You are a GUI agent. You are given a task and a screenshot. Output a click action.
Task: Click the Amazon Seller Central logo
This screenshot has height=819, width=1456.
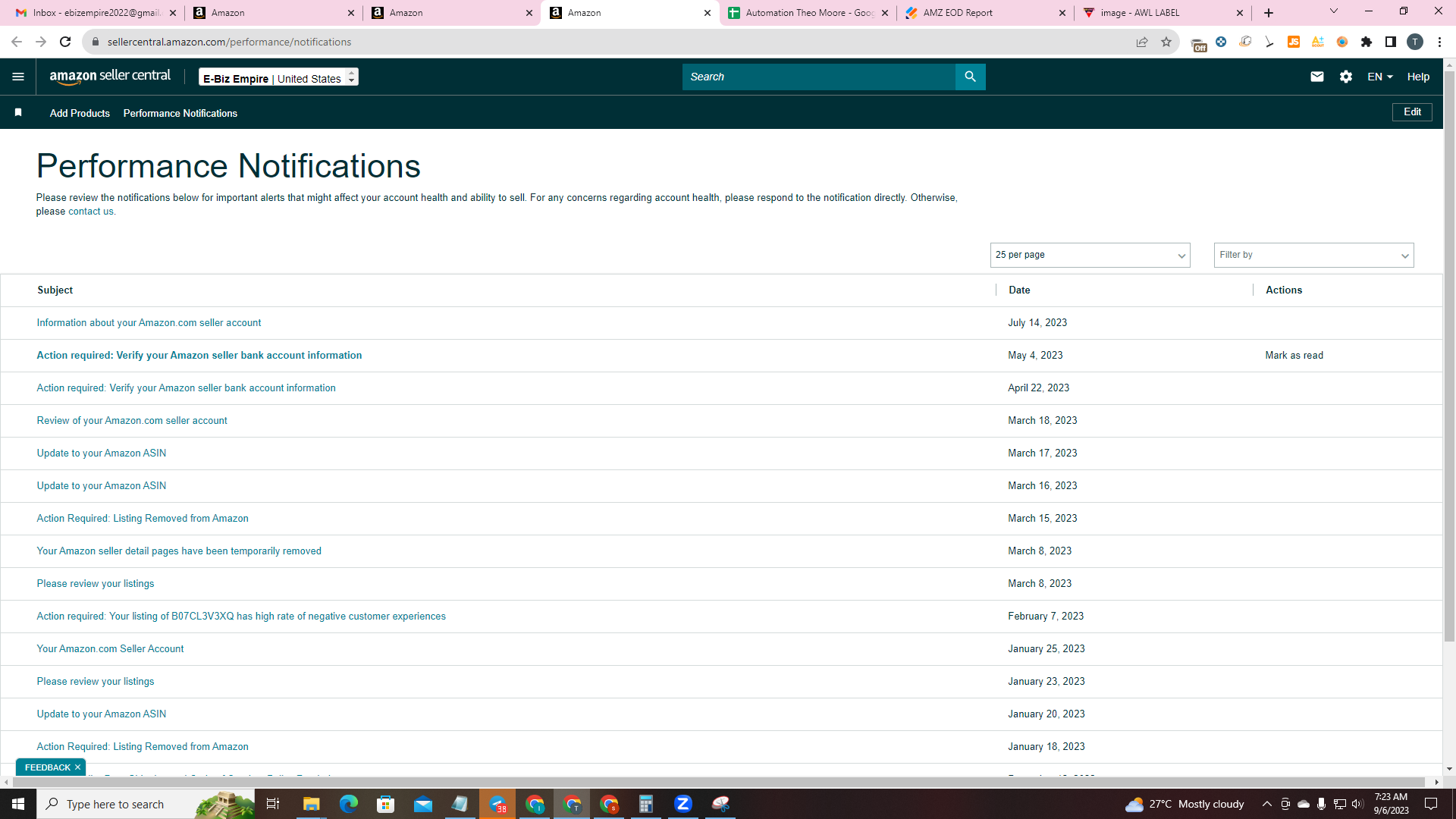110,76
